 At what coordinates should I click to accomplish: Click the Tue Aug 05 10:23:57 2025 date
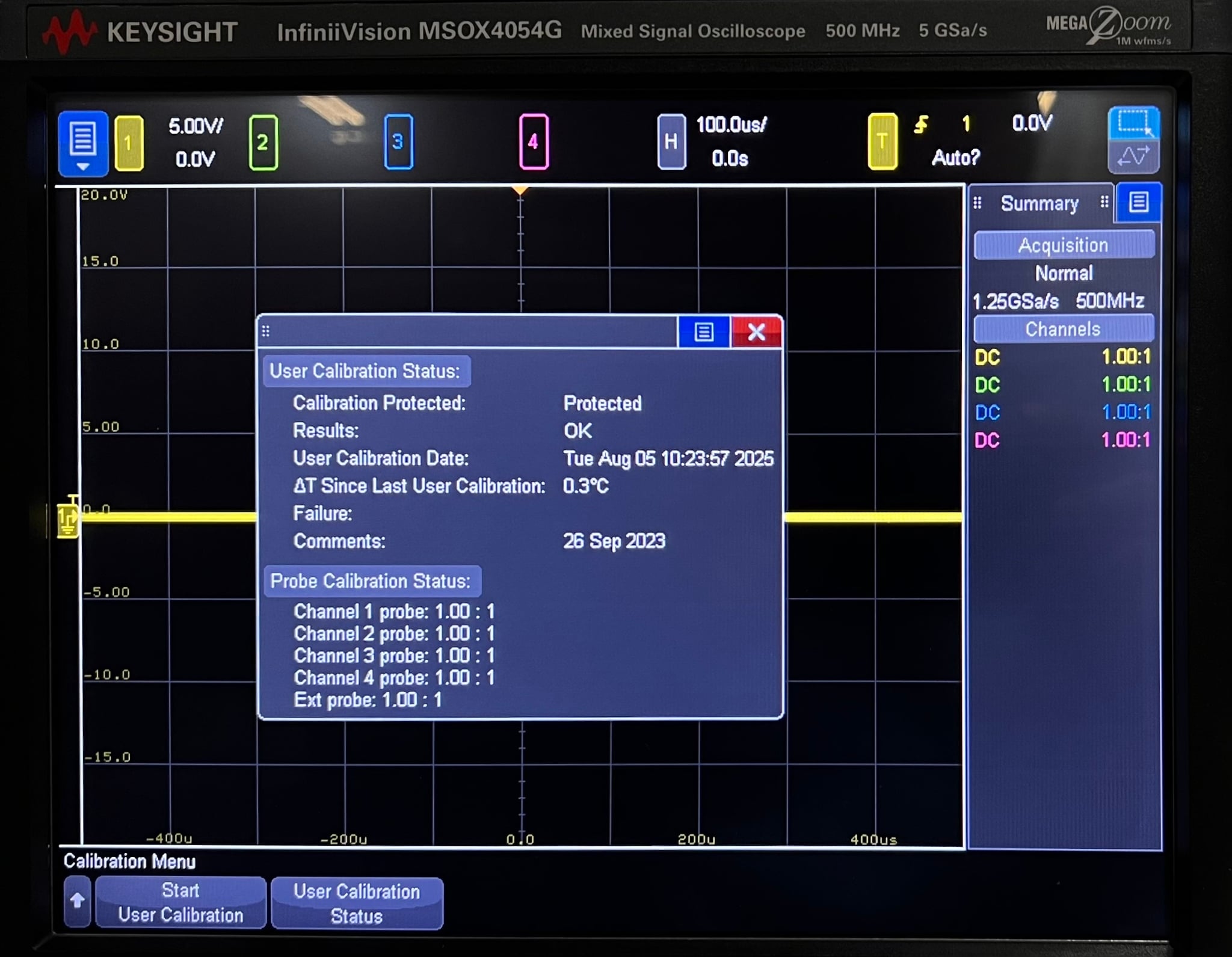pos(668,459)
